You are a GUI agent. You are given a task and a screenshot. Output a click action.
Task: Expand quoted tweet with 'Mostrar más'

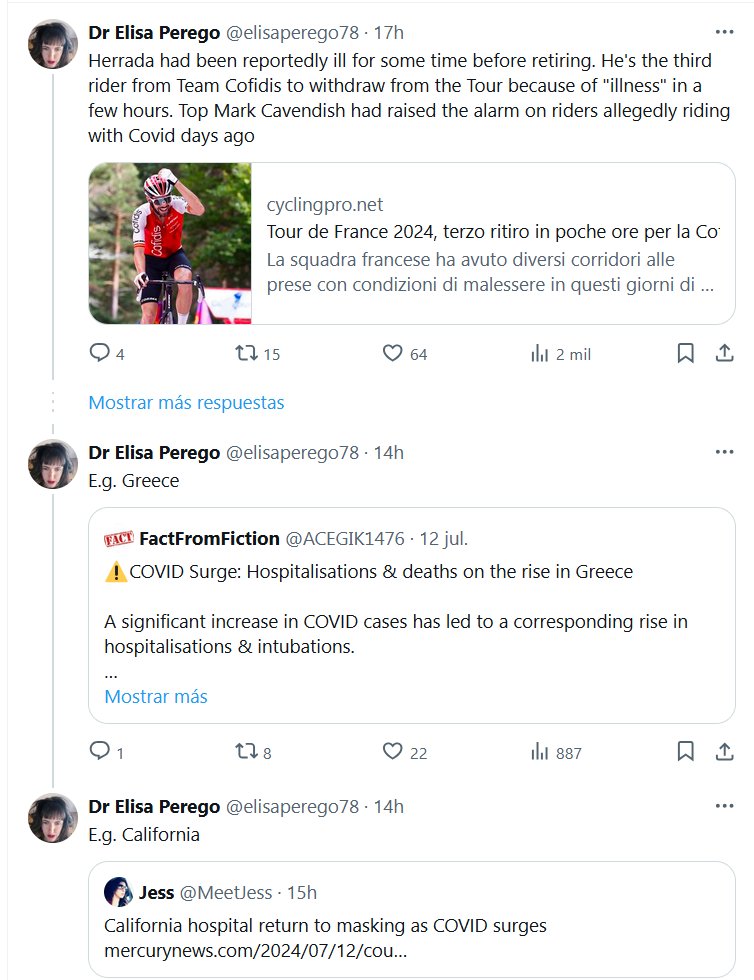(156, 696)
